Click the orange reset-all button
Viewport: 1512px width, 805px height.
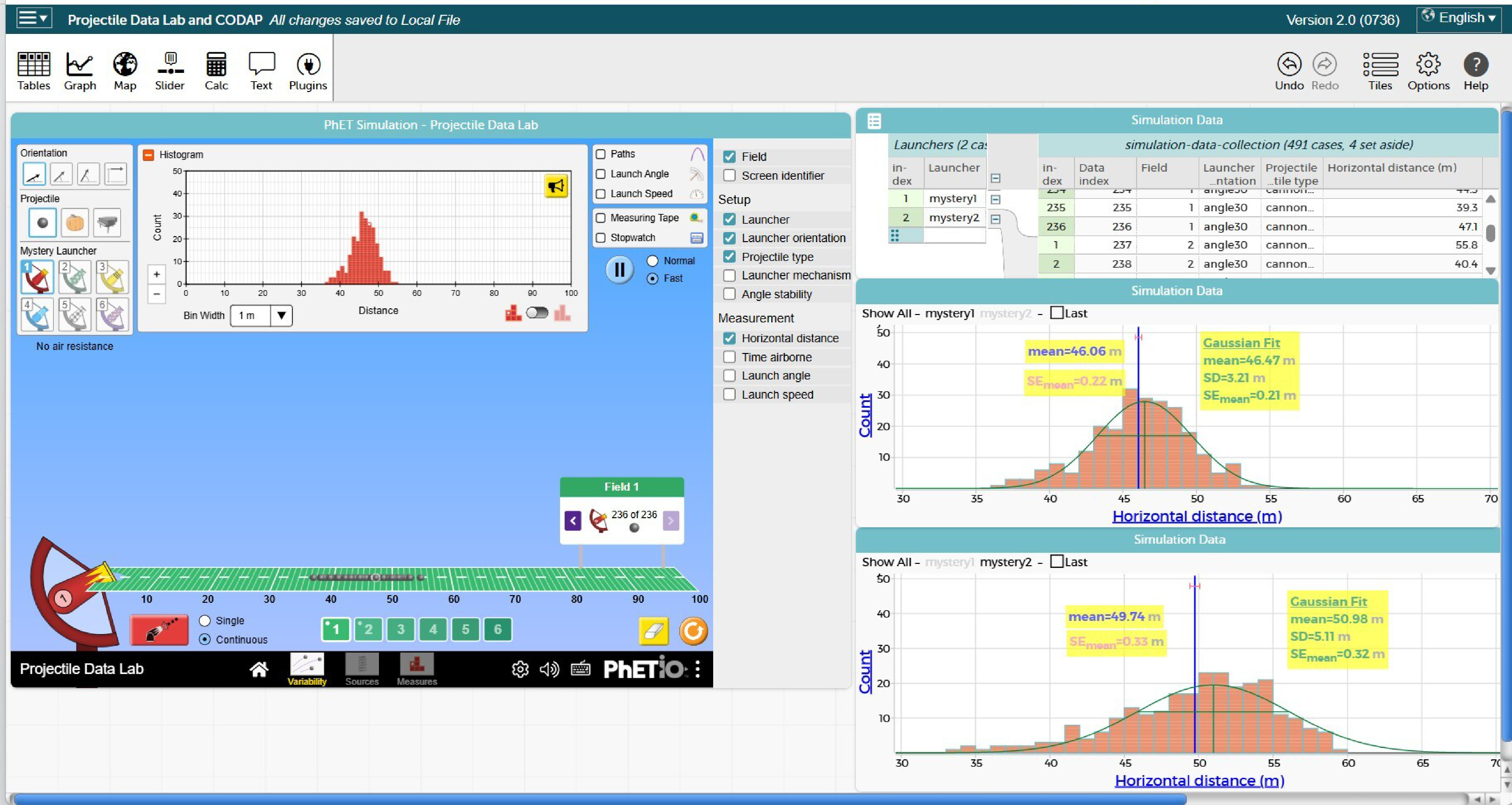click(693, 631)
